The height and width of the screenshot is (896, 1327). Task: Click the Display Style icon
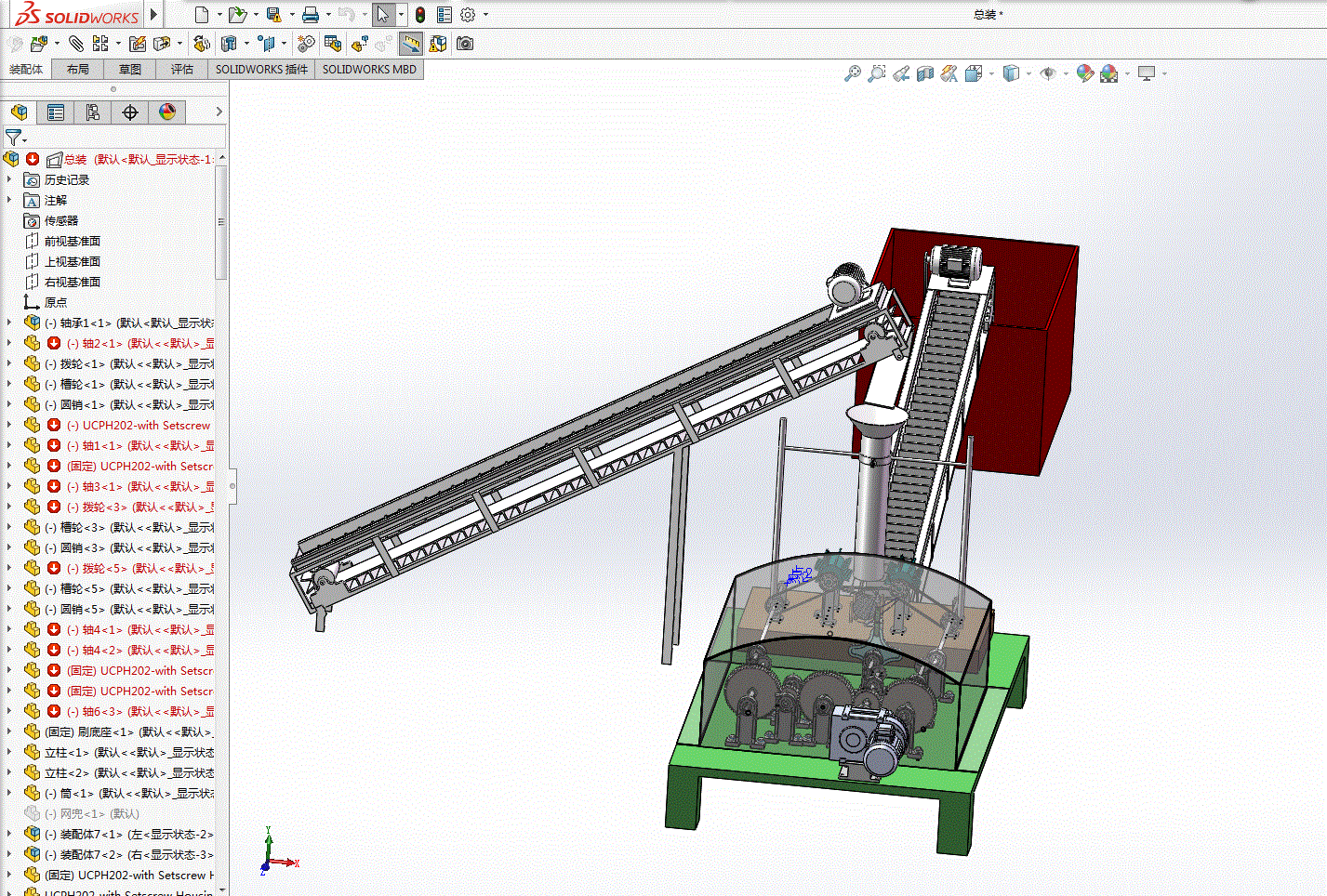(1011, 73)
